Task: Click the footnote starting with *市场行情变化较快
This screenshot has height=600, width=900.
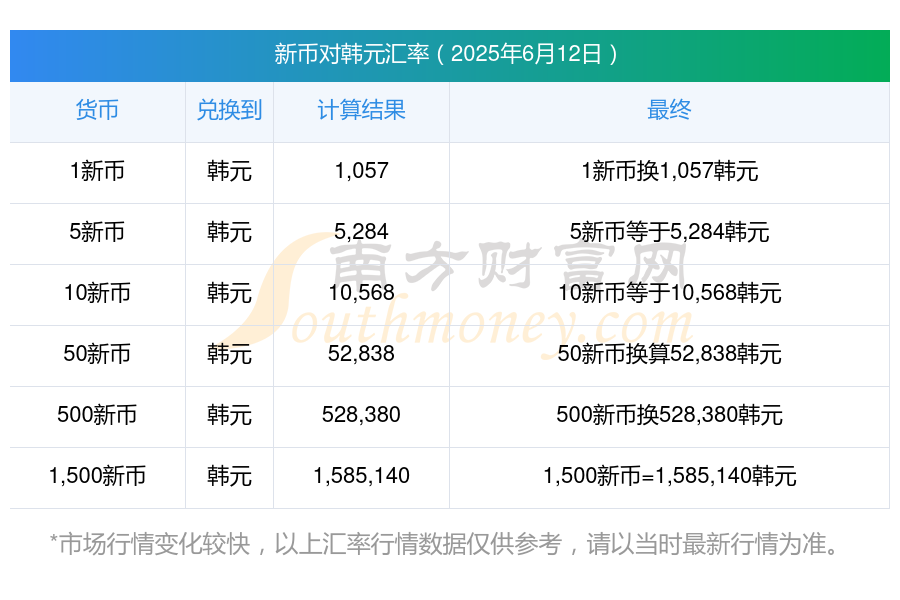Action: (x=446, y=544)
